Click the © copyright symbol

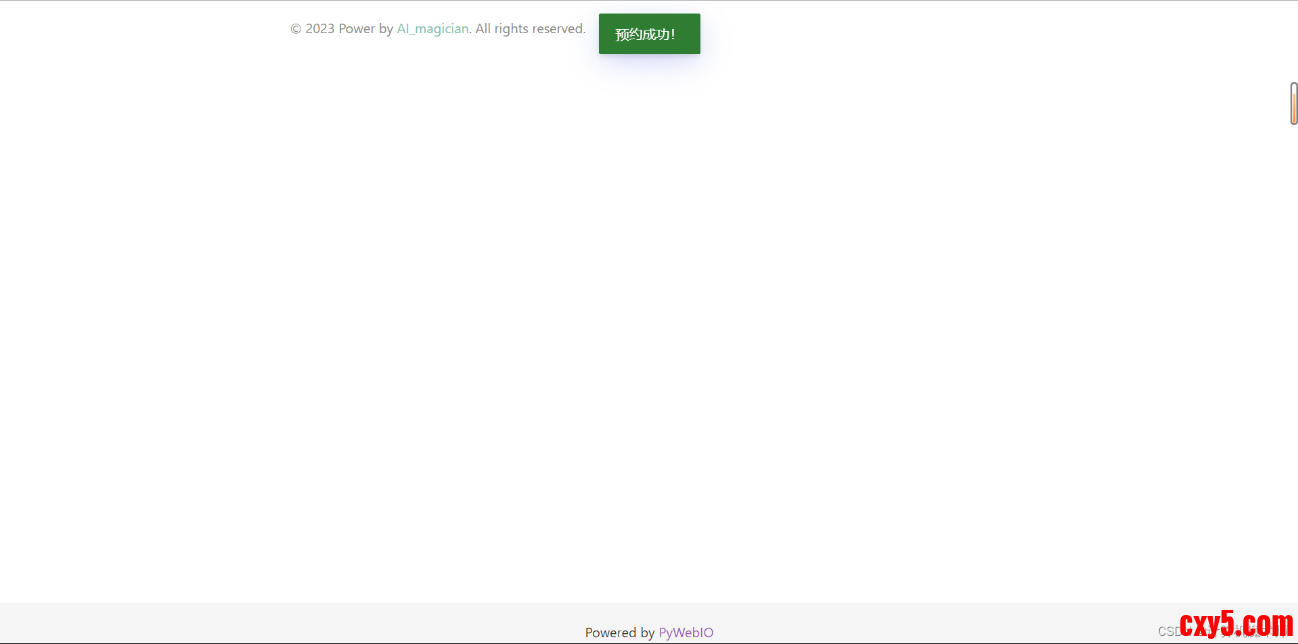click(296, 29)
